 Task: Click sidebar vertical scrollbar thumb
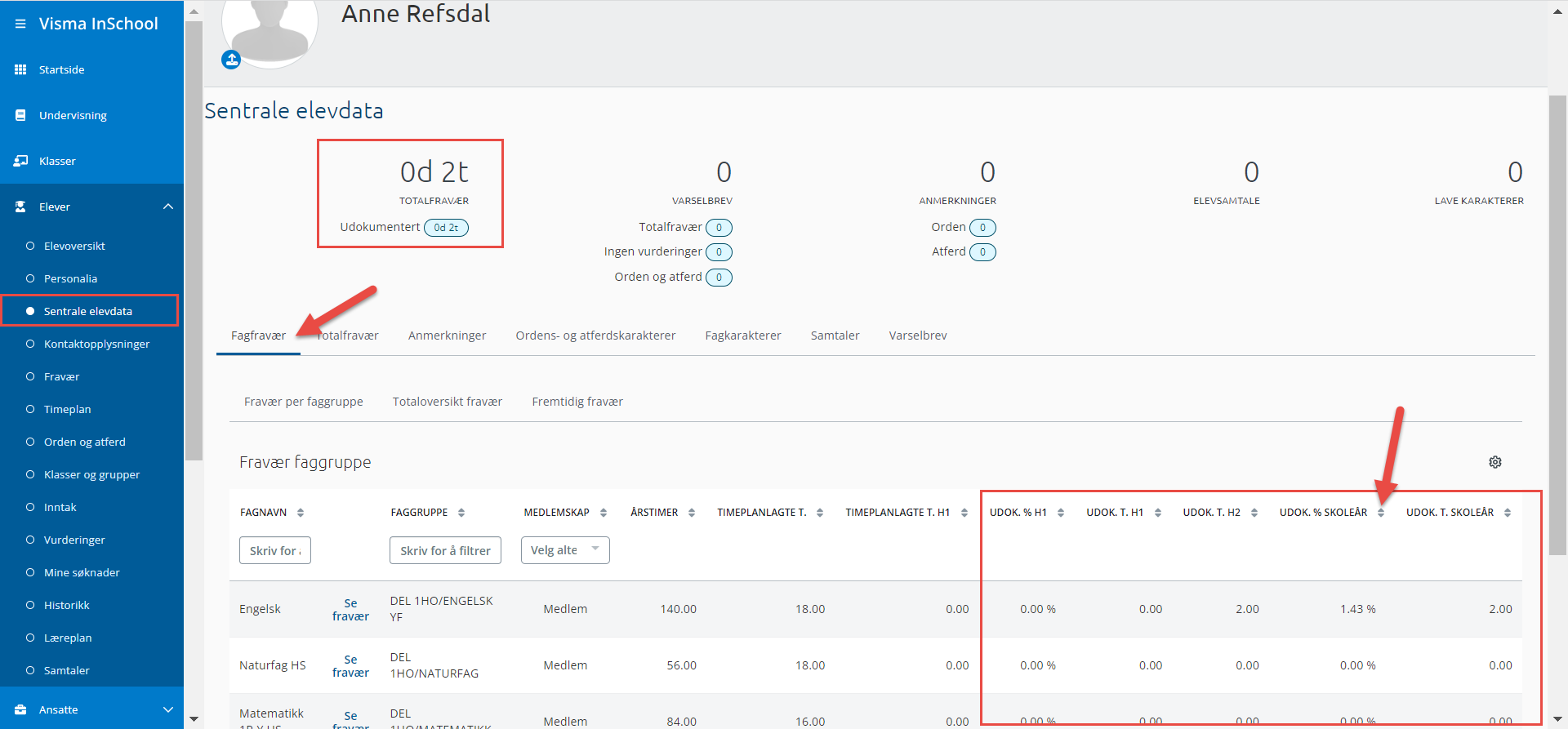[x=194, y=241]
